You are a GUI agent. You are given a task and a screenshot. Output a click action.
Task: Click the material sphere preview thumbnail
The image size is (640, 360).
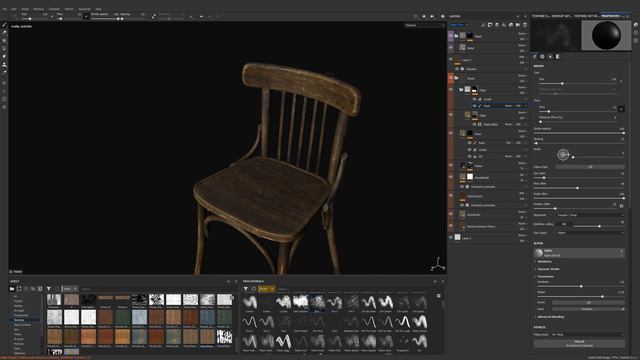[x=606, y=36]
